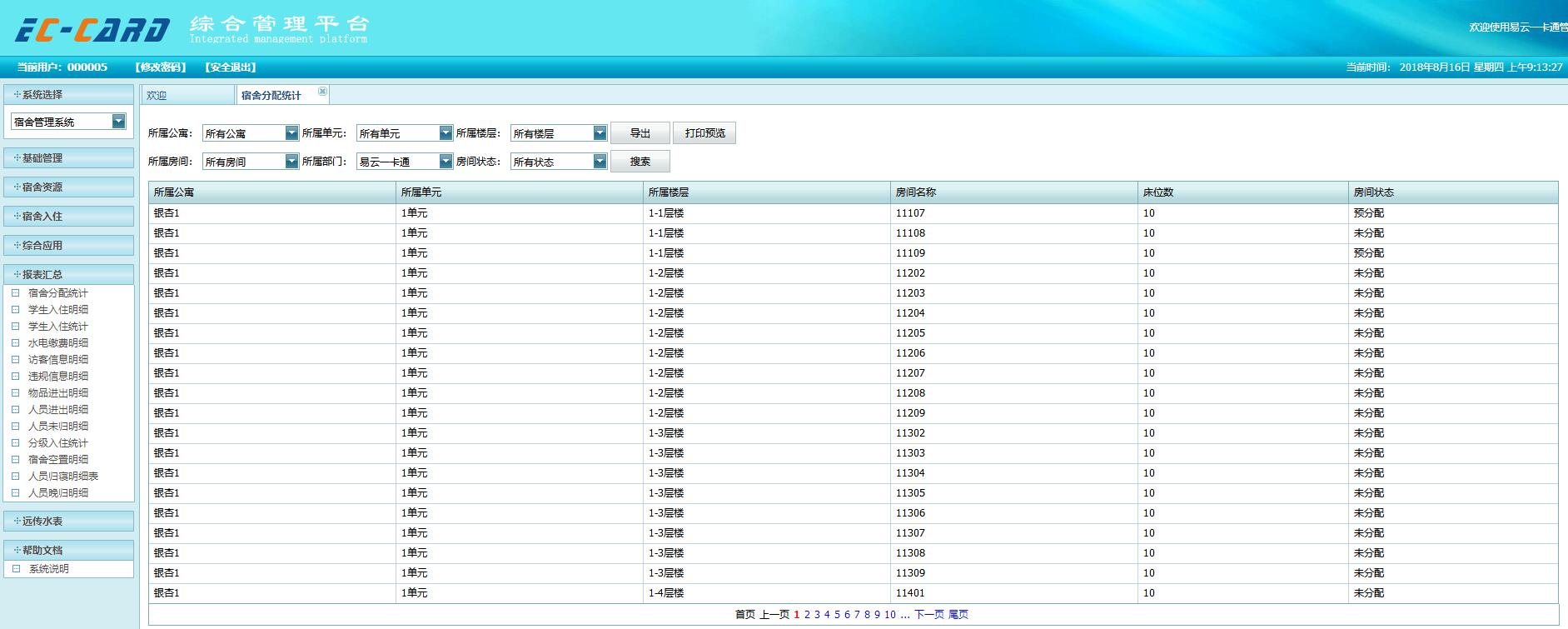Open 系统说明 help document

(x=48, y=569)
